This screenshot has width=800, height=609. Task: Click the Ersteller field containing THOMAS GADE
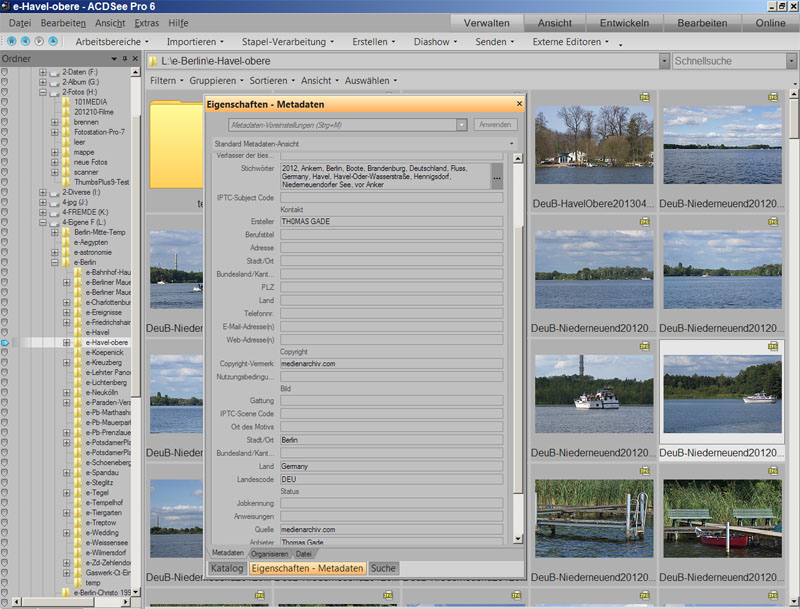[x=391, y=221]
